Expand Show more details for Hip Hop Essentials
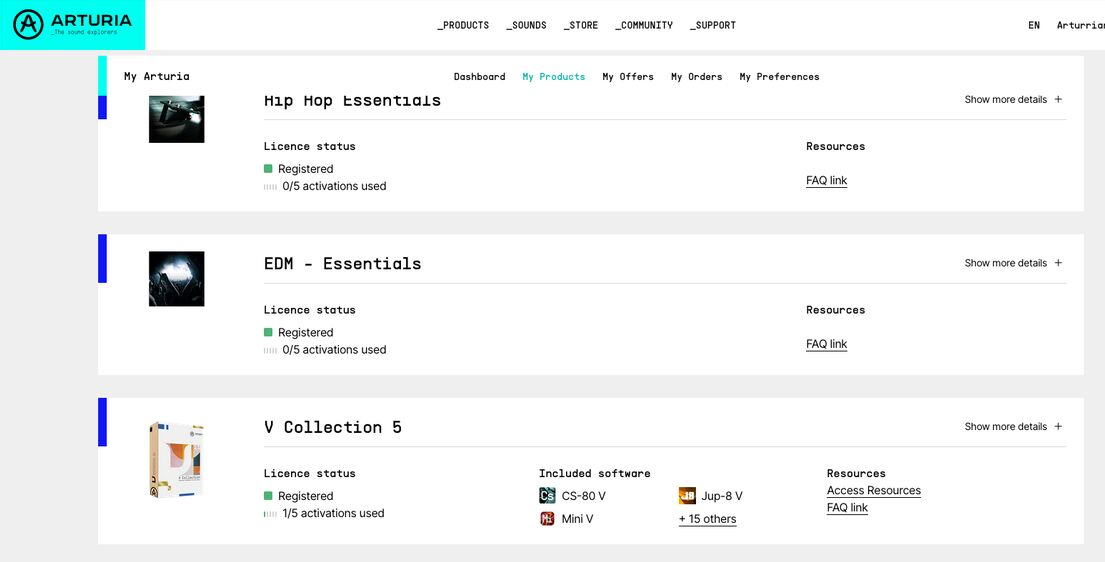1105x562 pixels. (1013, 100)
